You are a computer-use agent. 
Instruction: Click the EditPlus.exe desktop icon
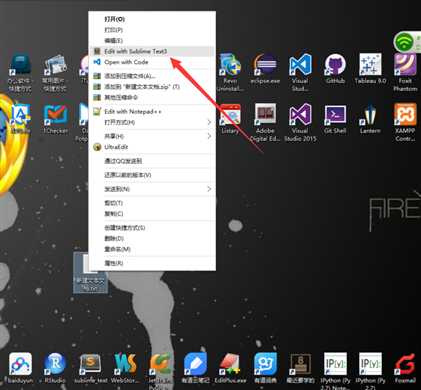coord(230,368)
